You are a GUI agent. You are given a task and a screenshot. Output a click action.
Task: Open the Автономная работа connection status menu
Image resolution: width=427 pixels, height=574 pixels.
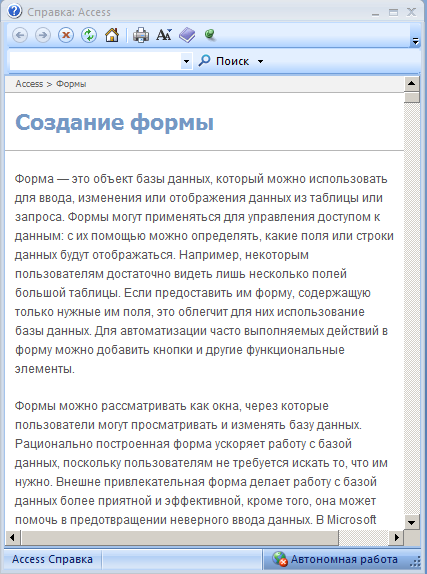tap(335, 559)
